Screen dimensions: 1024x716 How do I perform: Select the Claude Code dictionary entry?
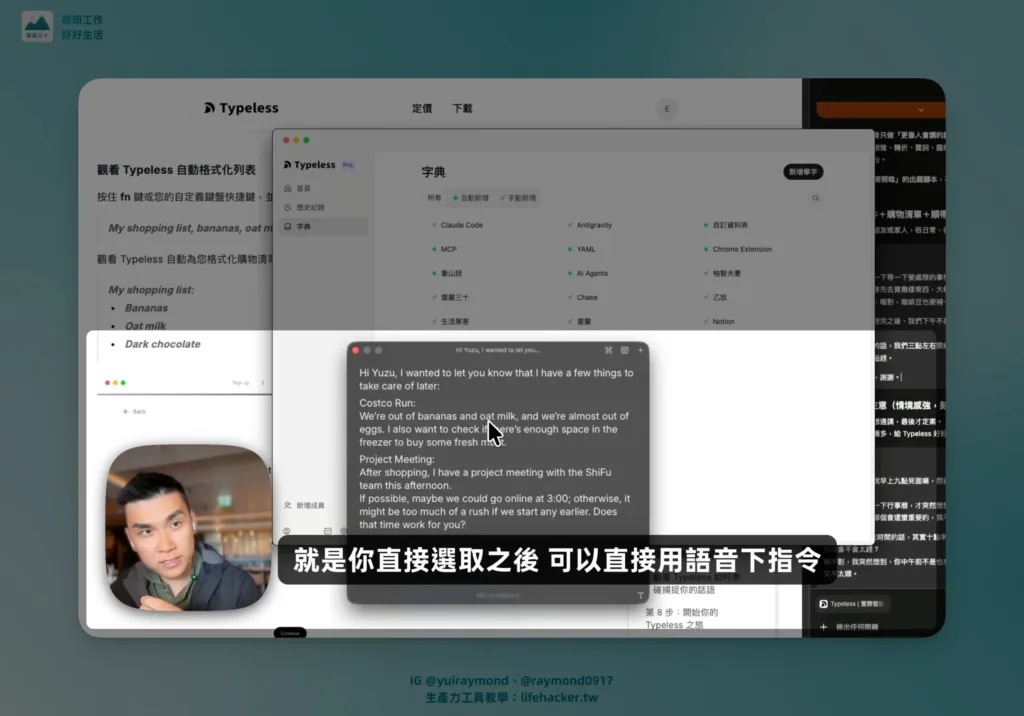pyautogui.click(x=461, y=225)
